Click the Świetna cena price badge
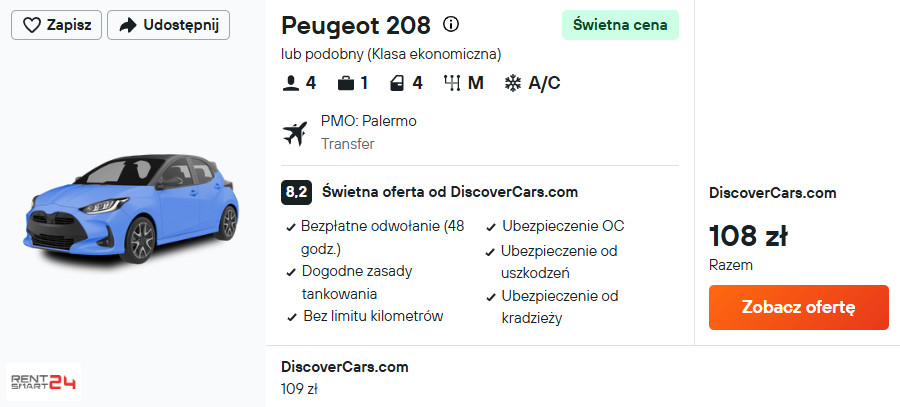 (x=620, y=25)
